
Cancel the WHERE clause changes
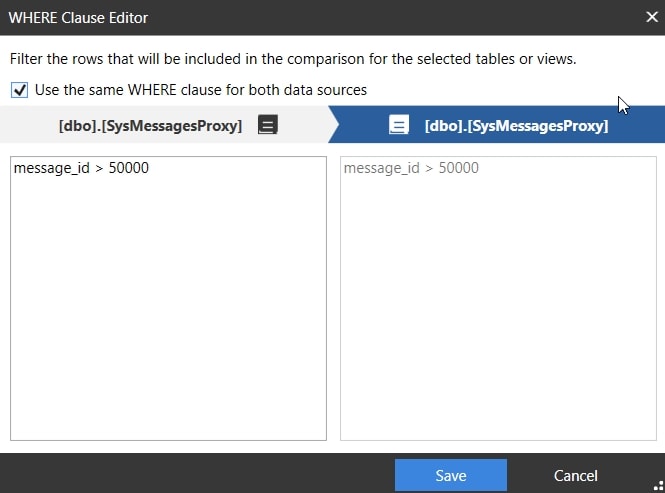576,476
